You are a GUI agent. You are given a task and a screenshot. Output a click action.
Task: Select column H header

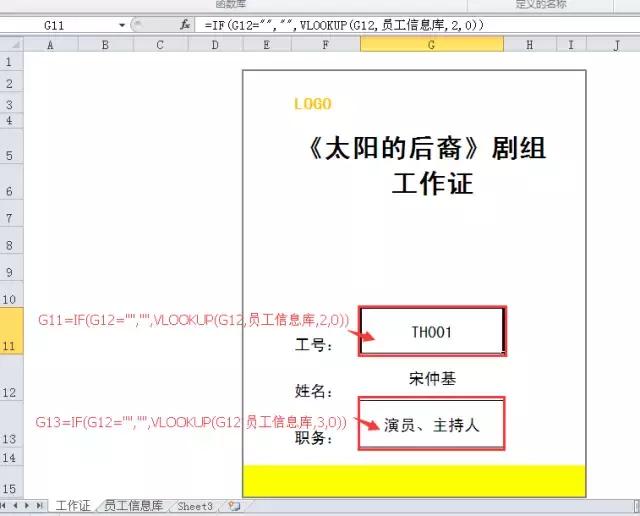pyautogui.click(x=530, y=44)
